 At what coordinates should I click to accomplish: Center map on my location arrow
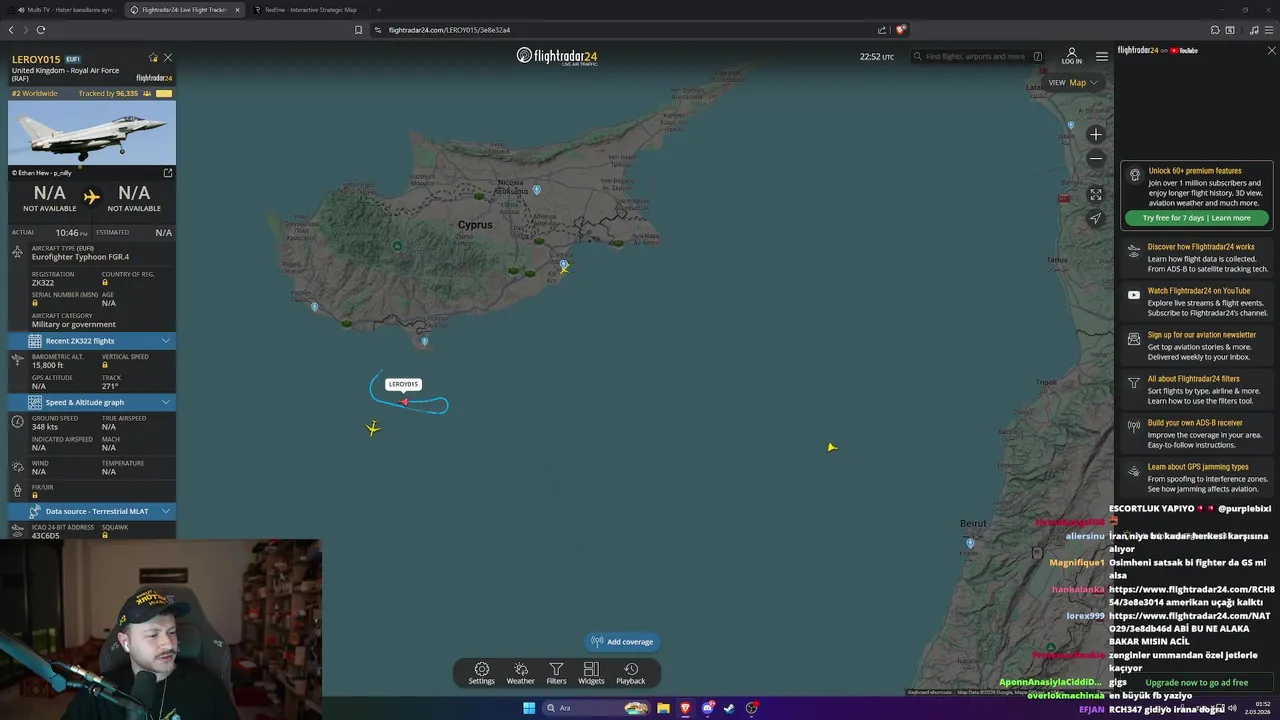(x=1096, y=218)
